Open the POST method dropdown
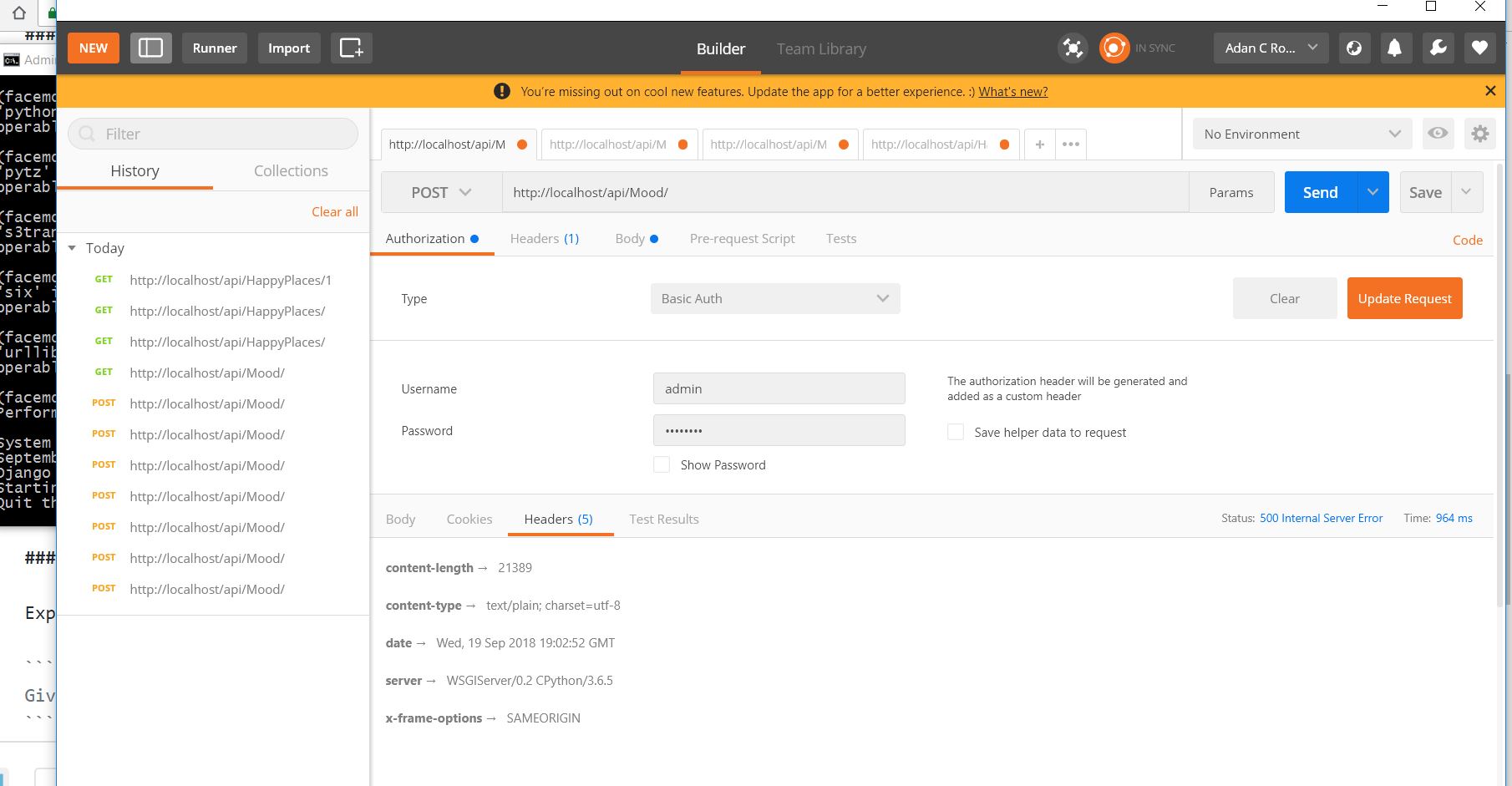This screenshot has width=1512, height=786. coord(441,192)
